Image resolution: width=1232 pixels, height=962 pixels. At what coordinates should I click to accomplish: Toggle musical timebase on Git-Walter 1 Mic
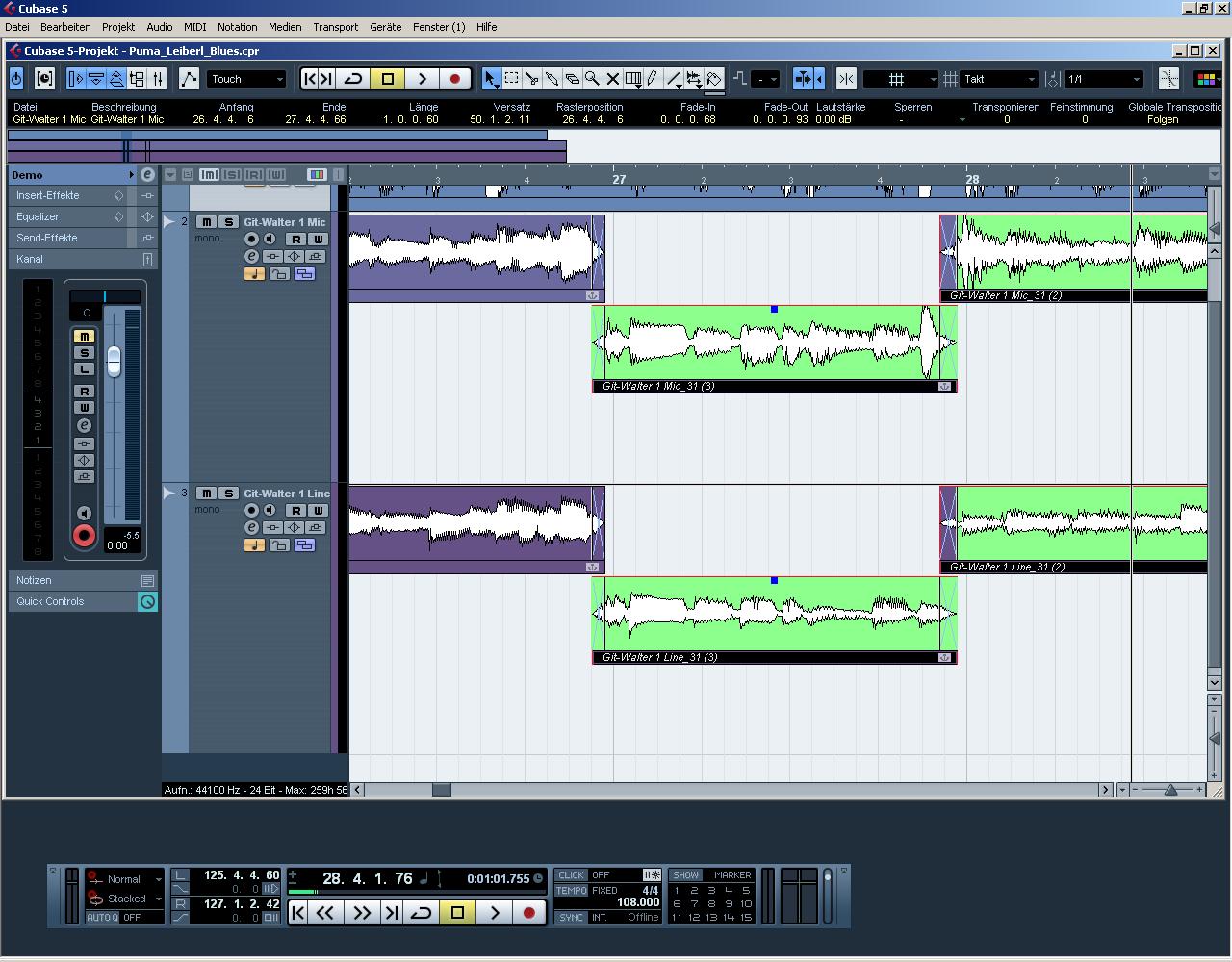click(x=254, y=274)
